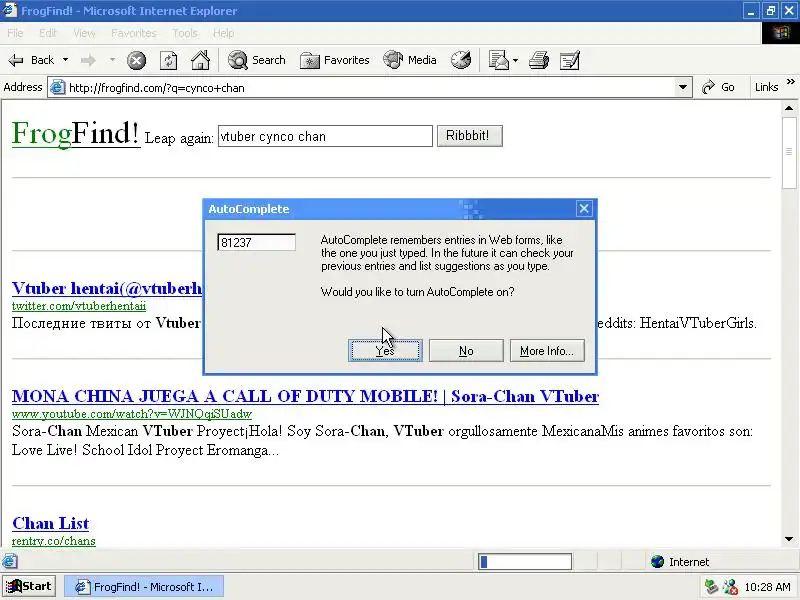Open MONA CHINA JUEGA Call of Duty result

coord(305,396)
